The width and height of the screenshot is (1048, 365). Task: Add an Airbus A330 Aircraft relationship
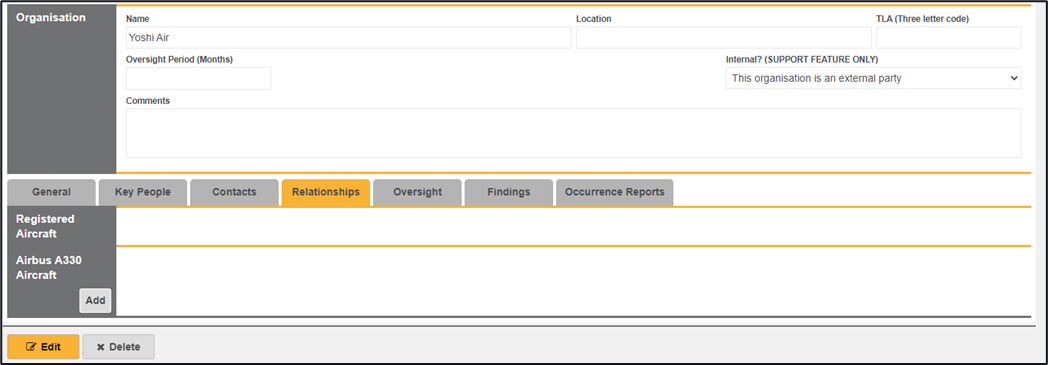(96, 301)
